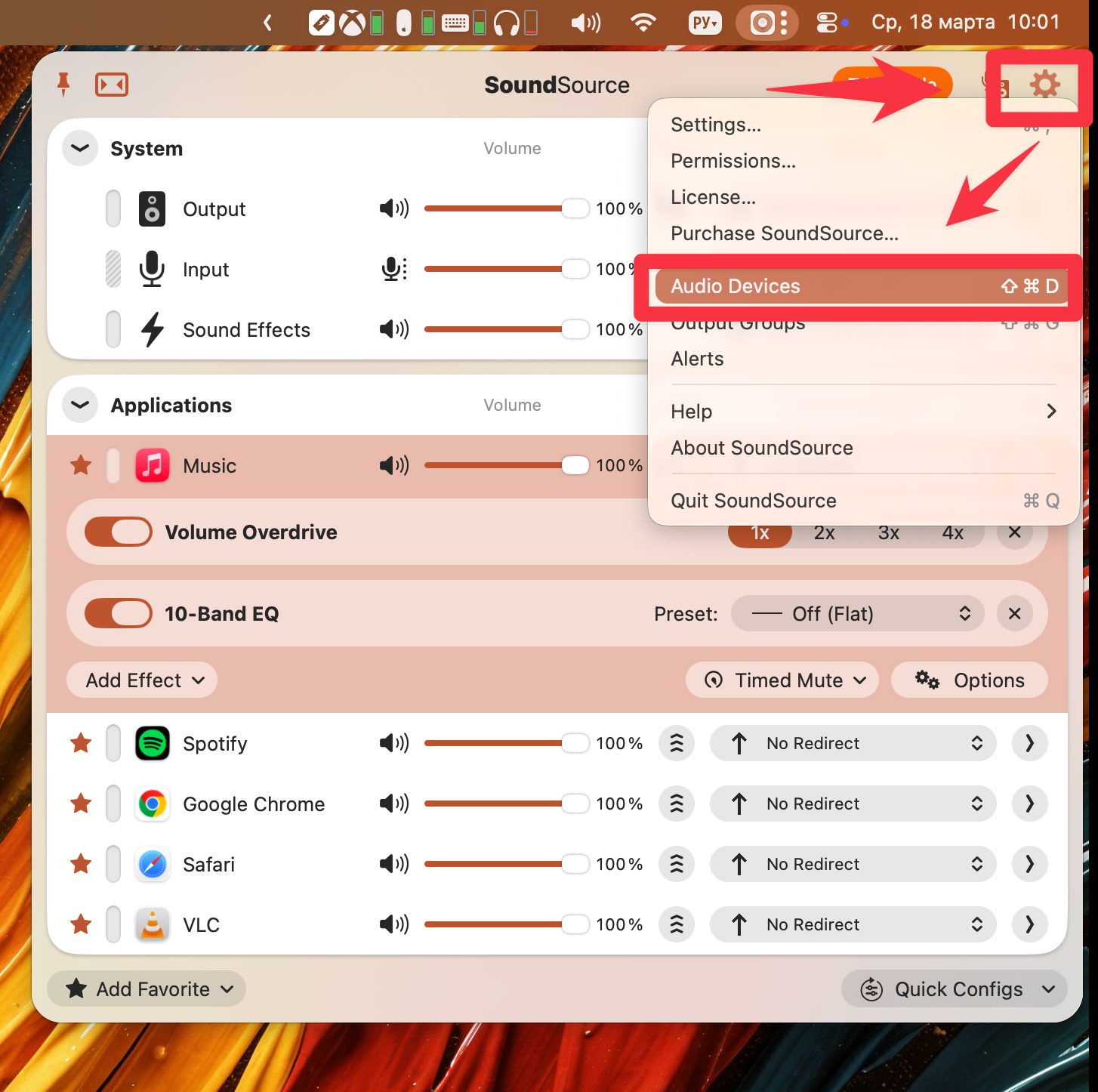Toggle the Output level meter pill
Viewport: 1098px width, 1092px height.
(x=113, y=208)
